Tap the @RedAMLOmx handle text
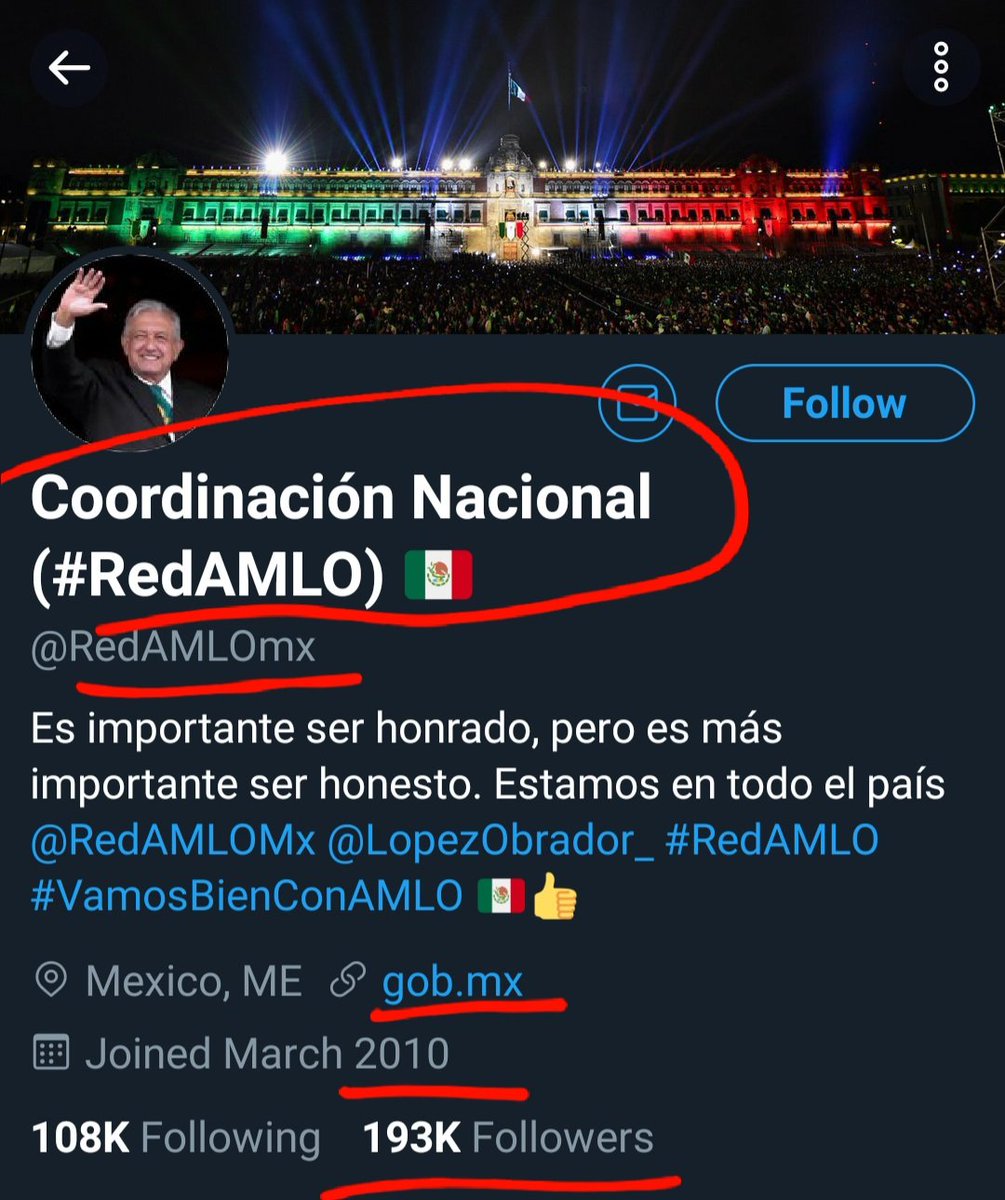 [x=173, y=649]
